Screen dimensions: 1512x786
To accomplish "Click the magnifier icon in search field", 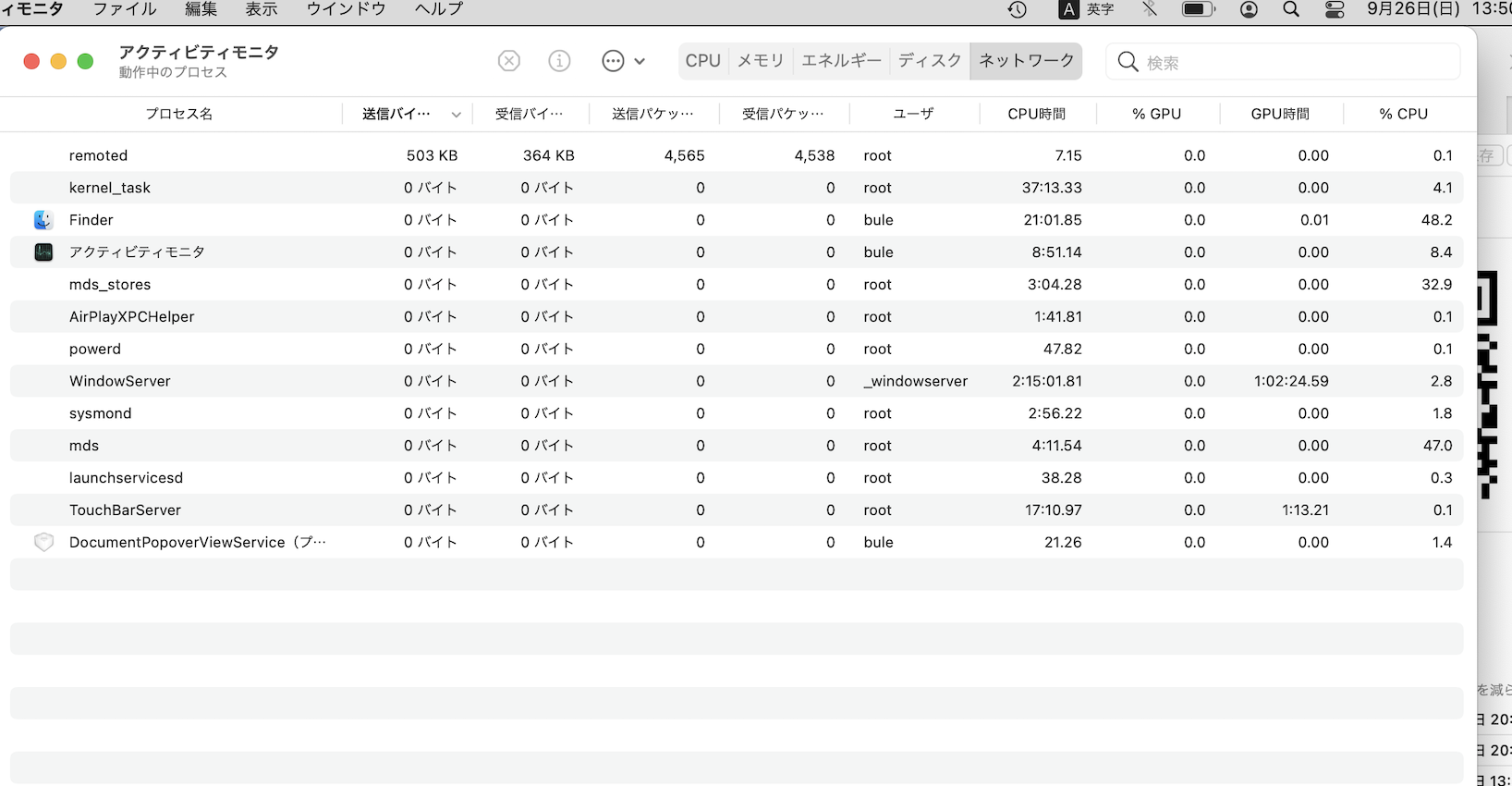I will 1128,62.
